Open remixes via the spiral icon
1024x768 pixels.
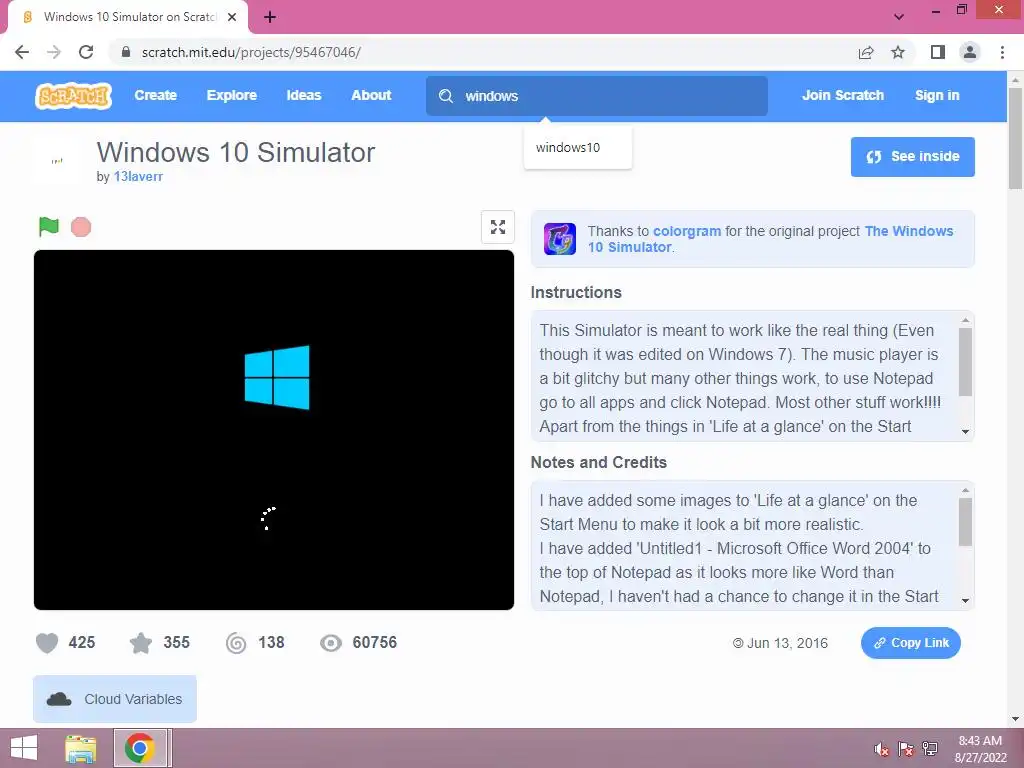236,643
